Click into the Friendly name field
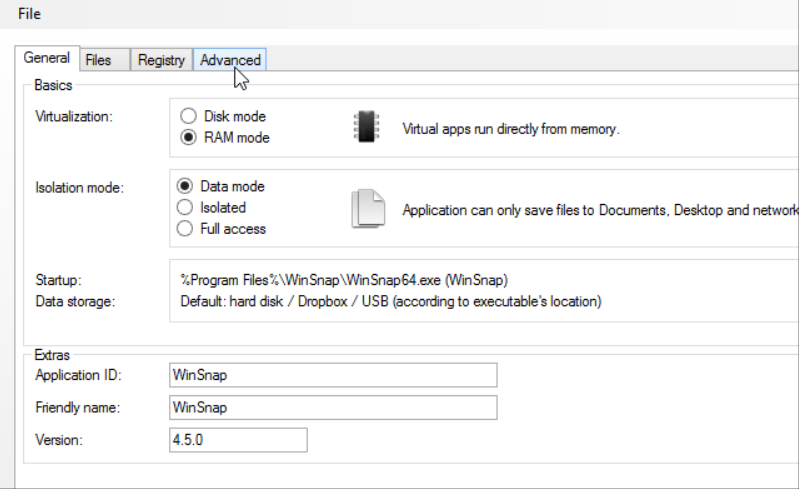The image size is (799, 489). pyautogui.click(x=333, y=408)
